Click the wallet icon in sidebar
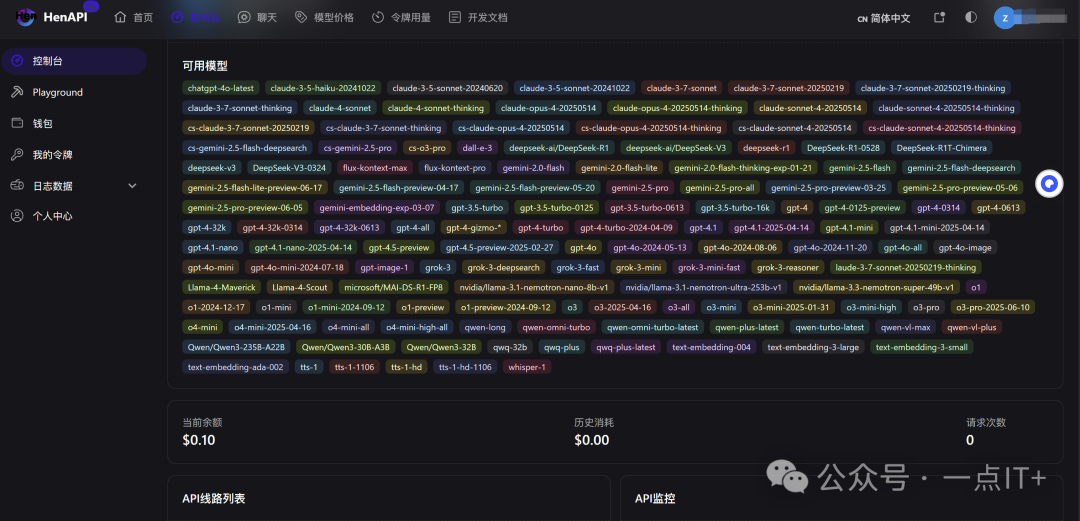 [18, 123]
